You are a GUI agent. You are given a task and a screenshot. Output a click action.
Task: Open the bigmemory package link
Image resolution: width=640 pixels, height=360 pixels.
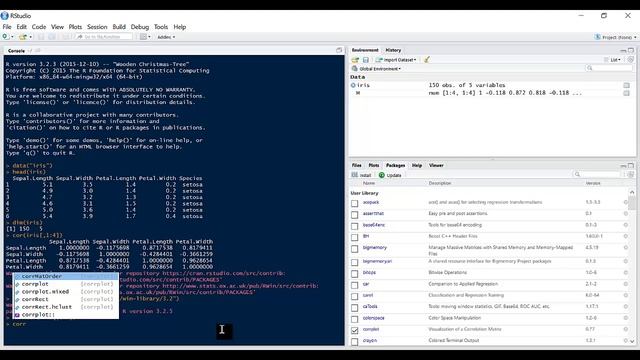(x=375, y=247)
